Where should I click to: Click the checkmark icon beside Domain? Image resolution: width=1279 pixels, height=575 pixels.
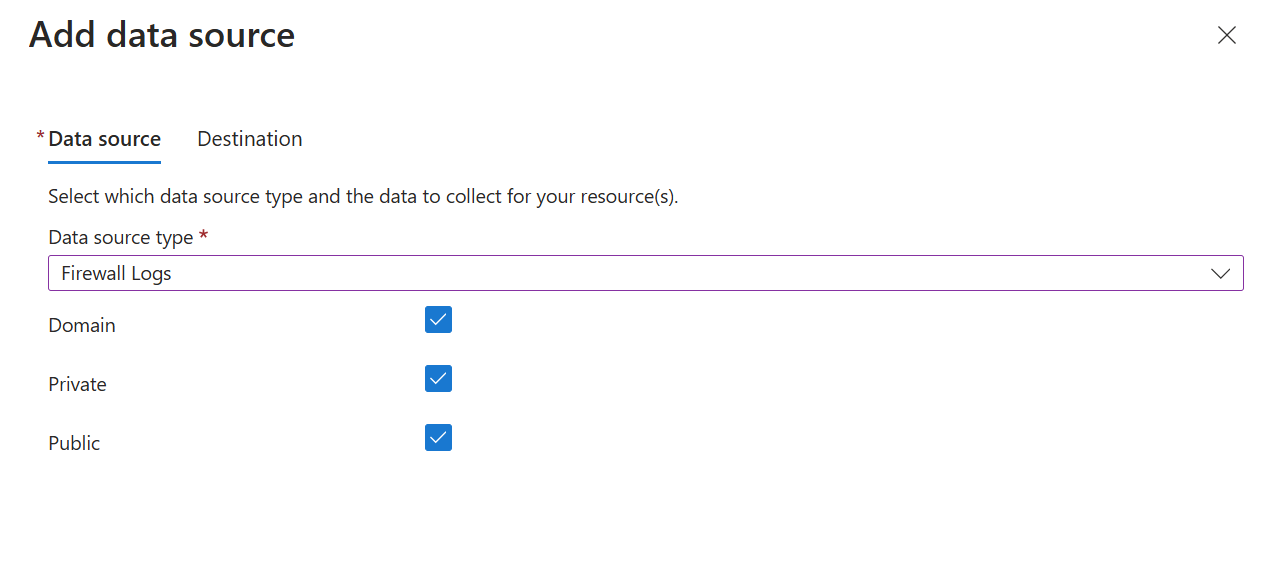point(438,320)
